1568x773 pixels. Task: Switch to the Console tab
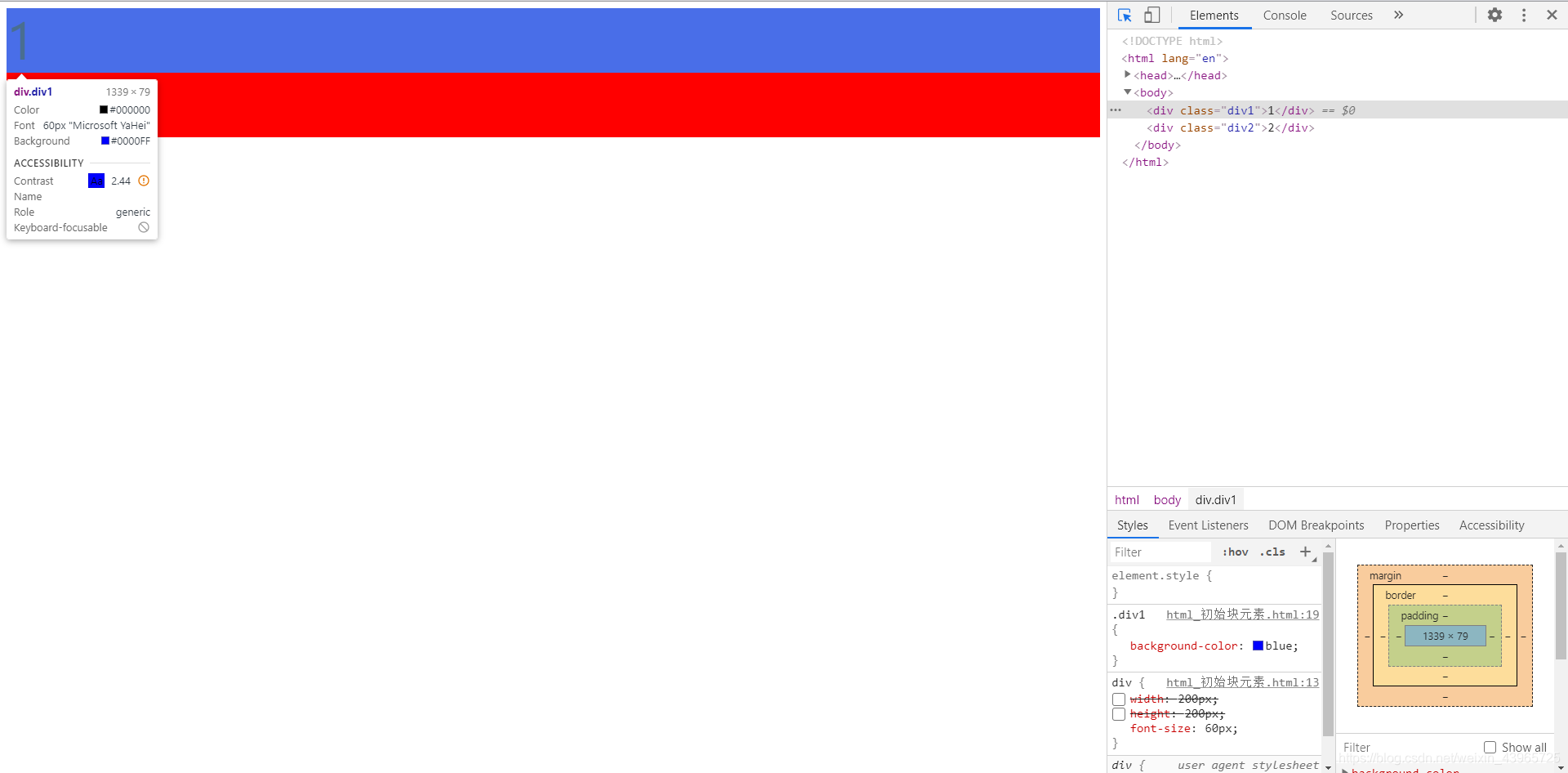[1285, 15]
